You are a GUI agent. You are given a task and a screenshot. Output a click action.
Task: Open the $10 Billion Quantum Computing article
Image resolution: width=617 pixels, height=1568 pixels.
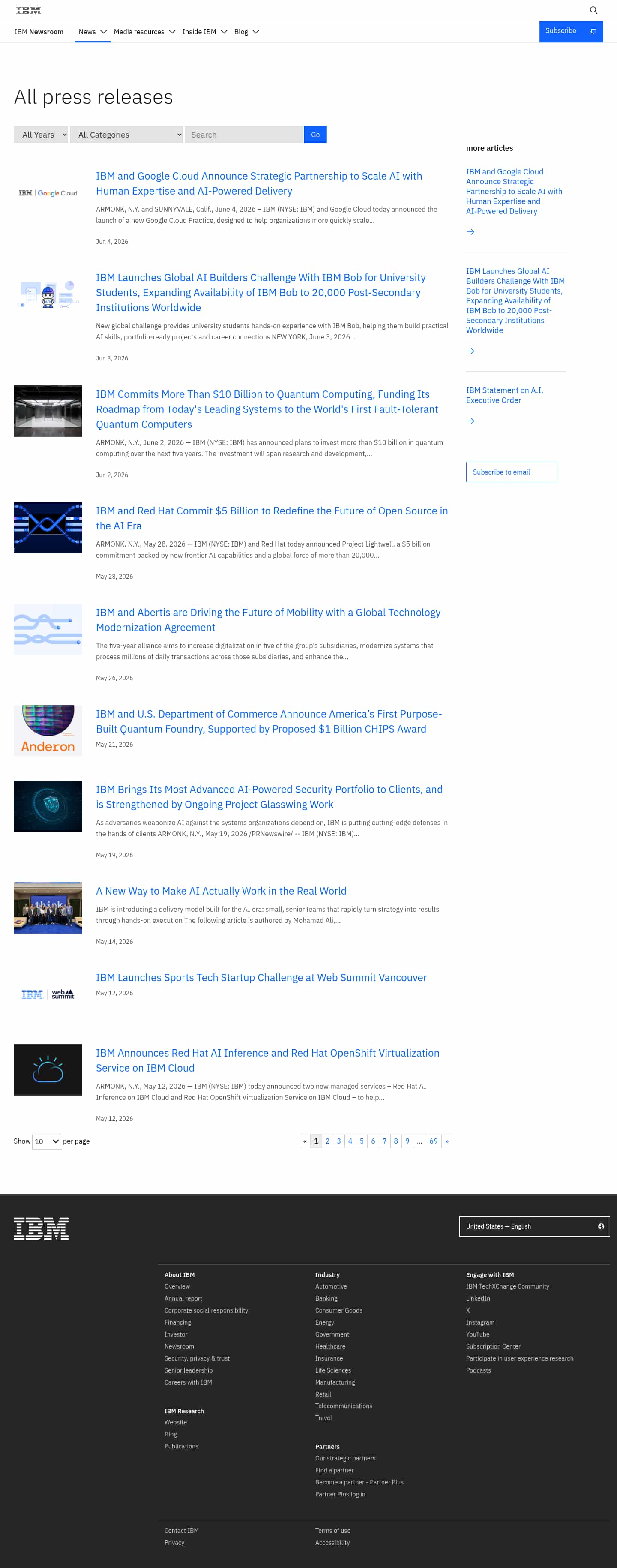(x=267, y=409)
